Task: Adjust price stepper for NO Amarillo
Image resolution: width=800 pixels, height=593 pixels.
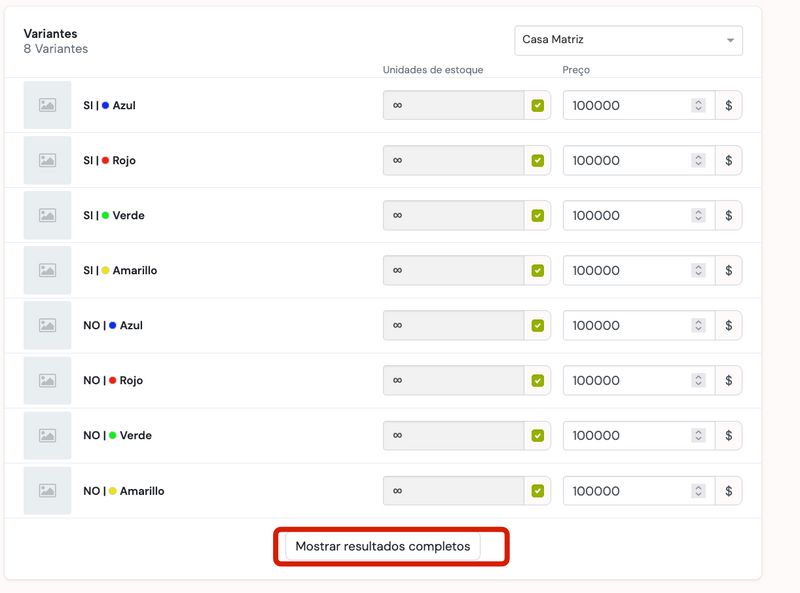Action: (x=698, y=491)
